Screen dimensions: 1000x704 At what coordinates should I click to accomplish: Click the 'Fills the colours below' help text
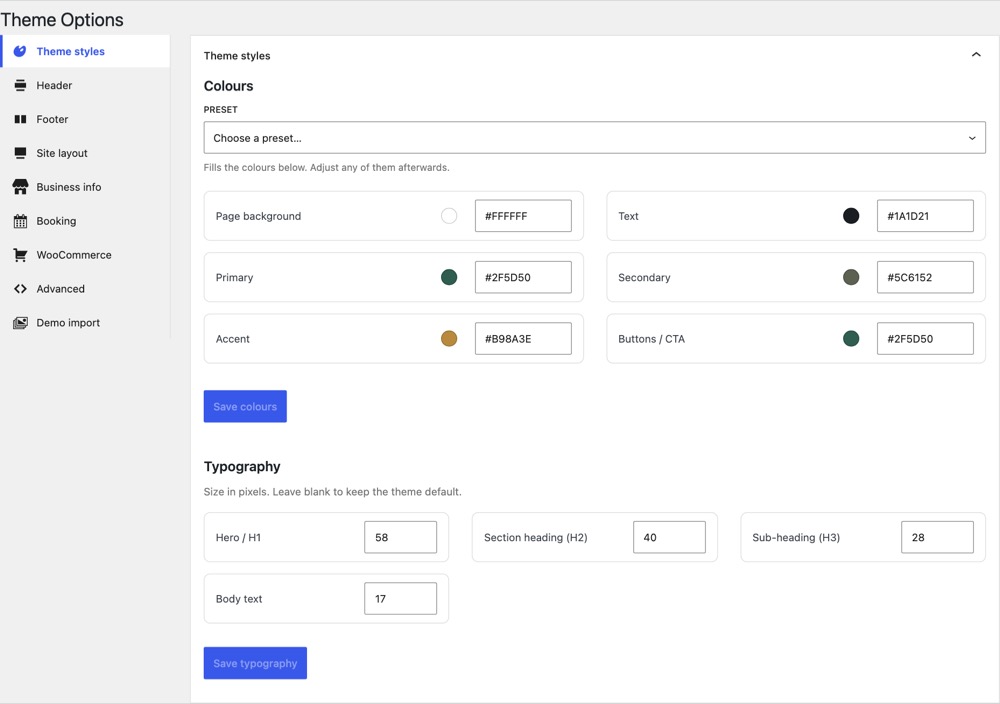(327, 168)
